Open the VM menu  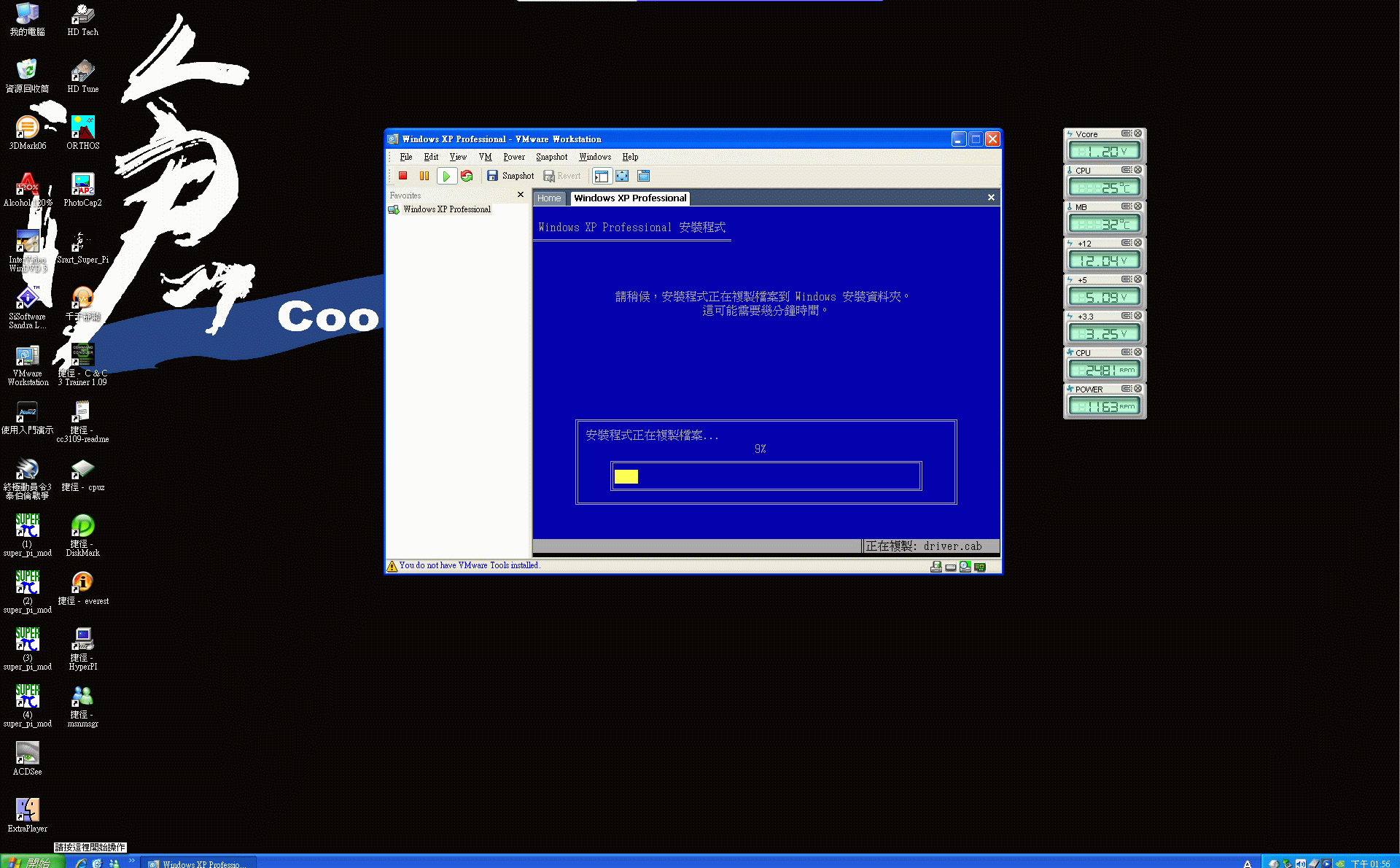pos(485,157)
